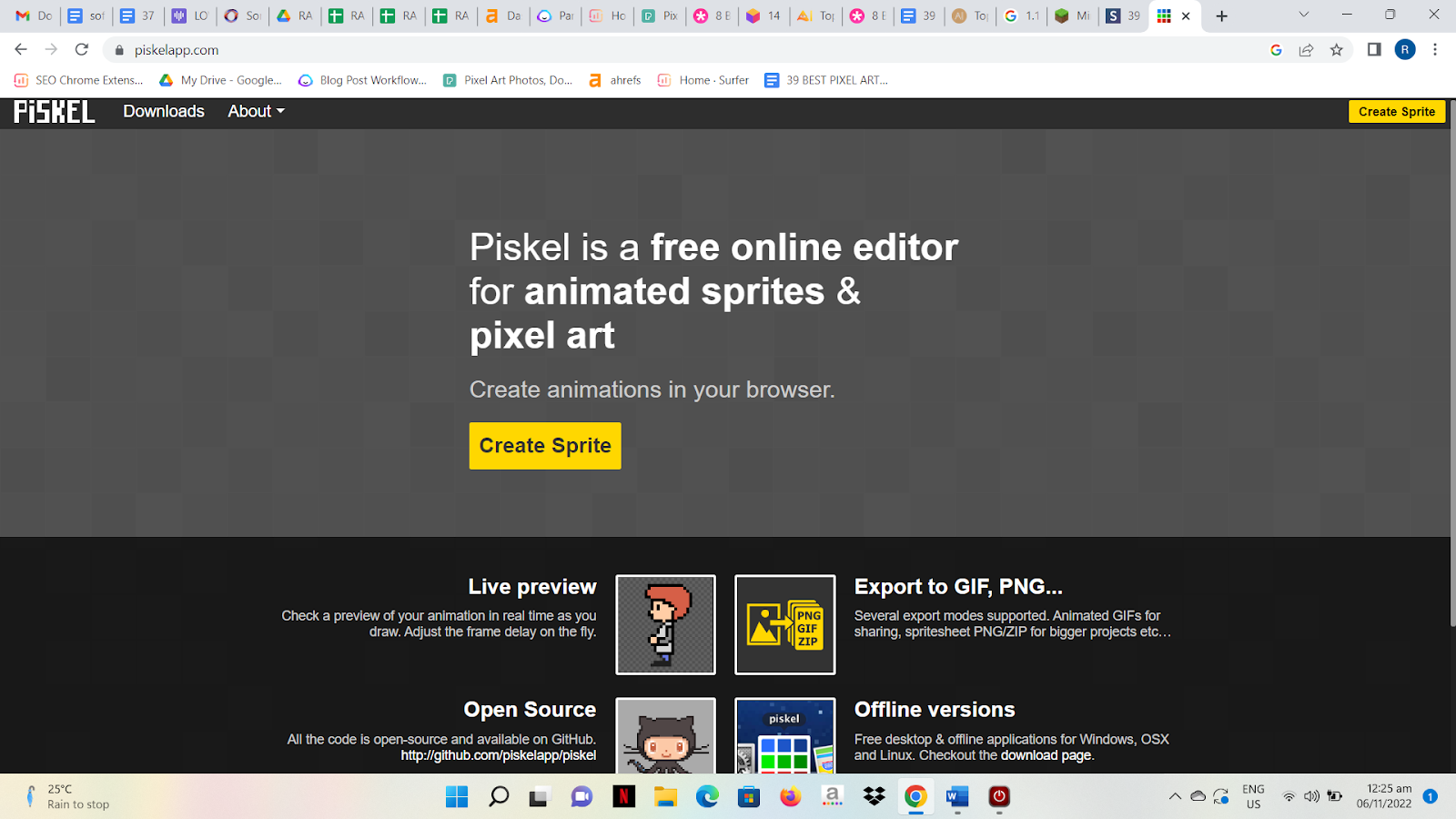Open the OneDrive cloud tray icon
The image size is (1456, 819).
pyautogui.click(x=1198, y=796)
